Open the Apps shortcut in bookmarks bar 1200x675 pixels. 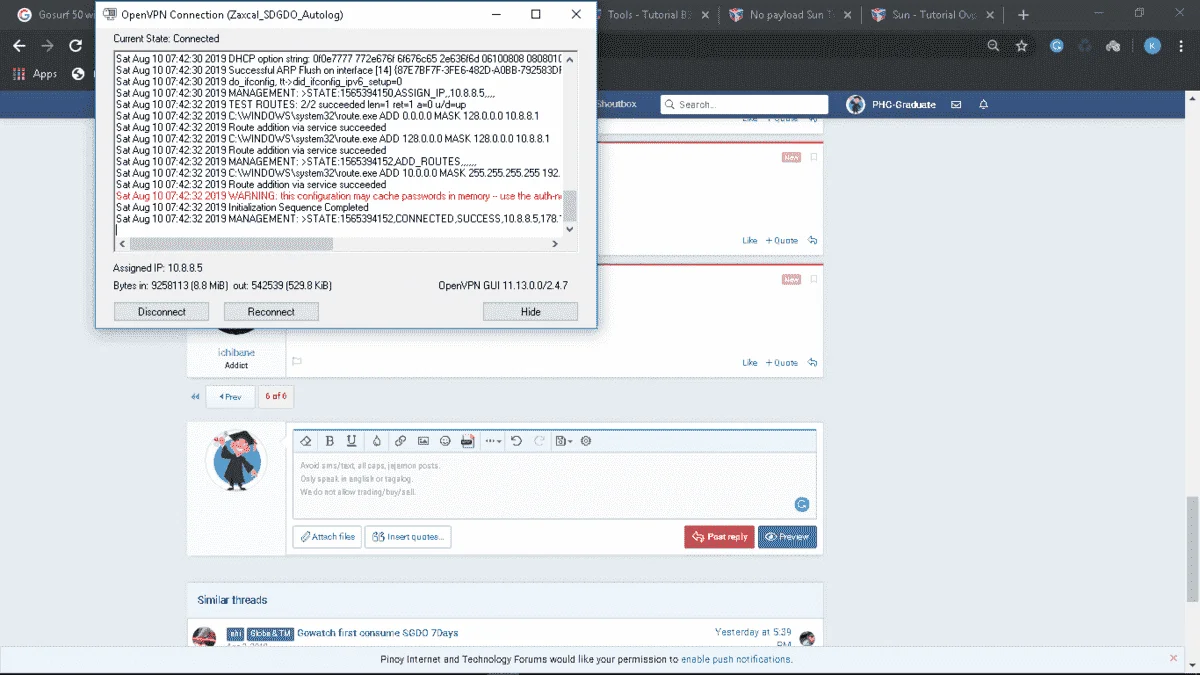pyautogui.click(x=35, y=74)
